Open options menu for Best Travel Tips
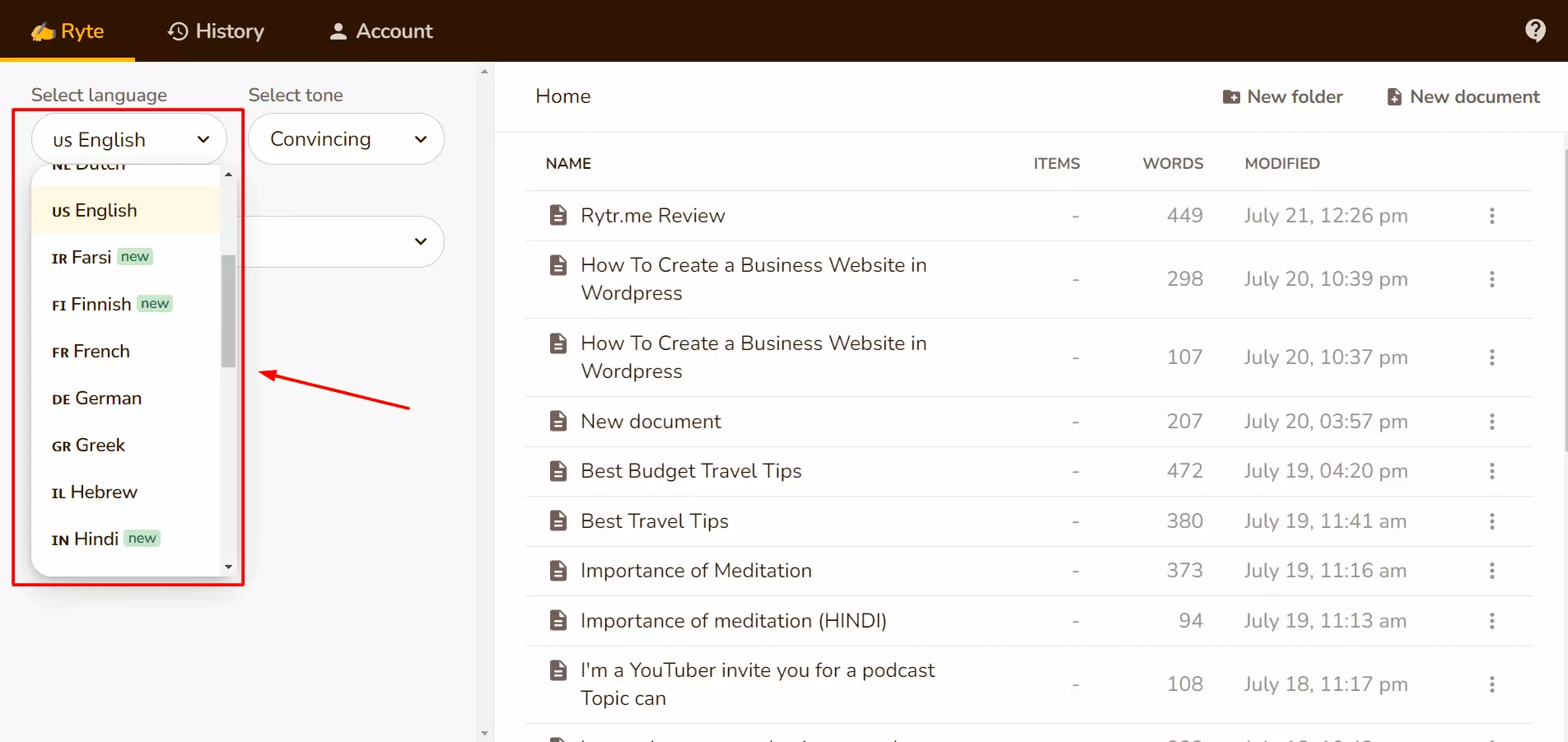This screenshot has width=1568, height=742. [x=1491, y=521]
